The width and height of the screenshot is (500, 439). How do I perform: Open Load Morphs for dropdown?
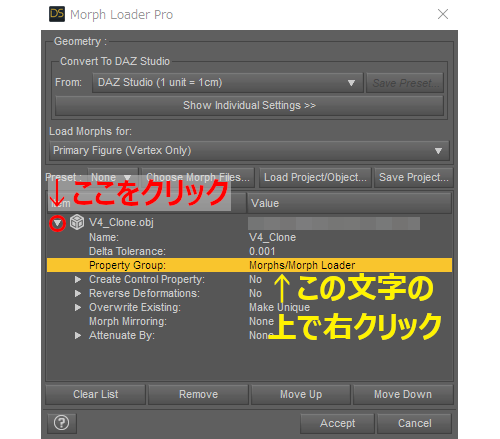click(249, 151)
